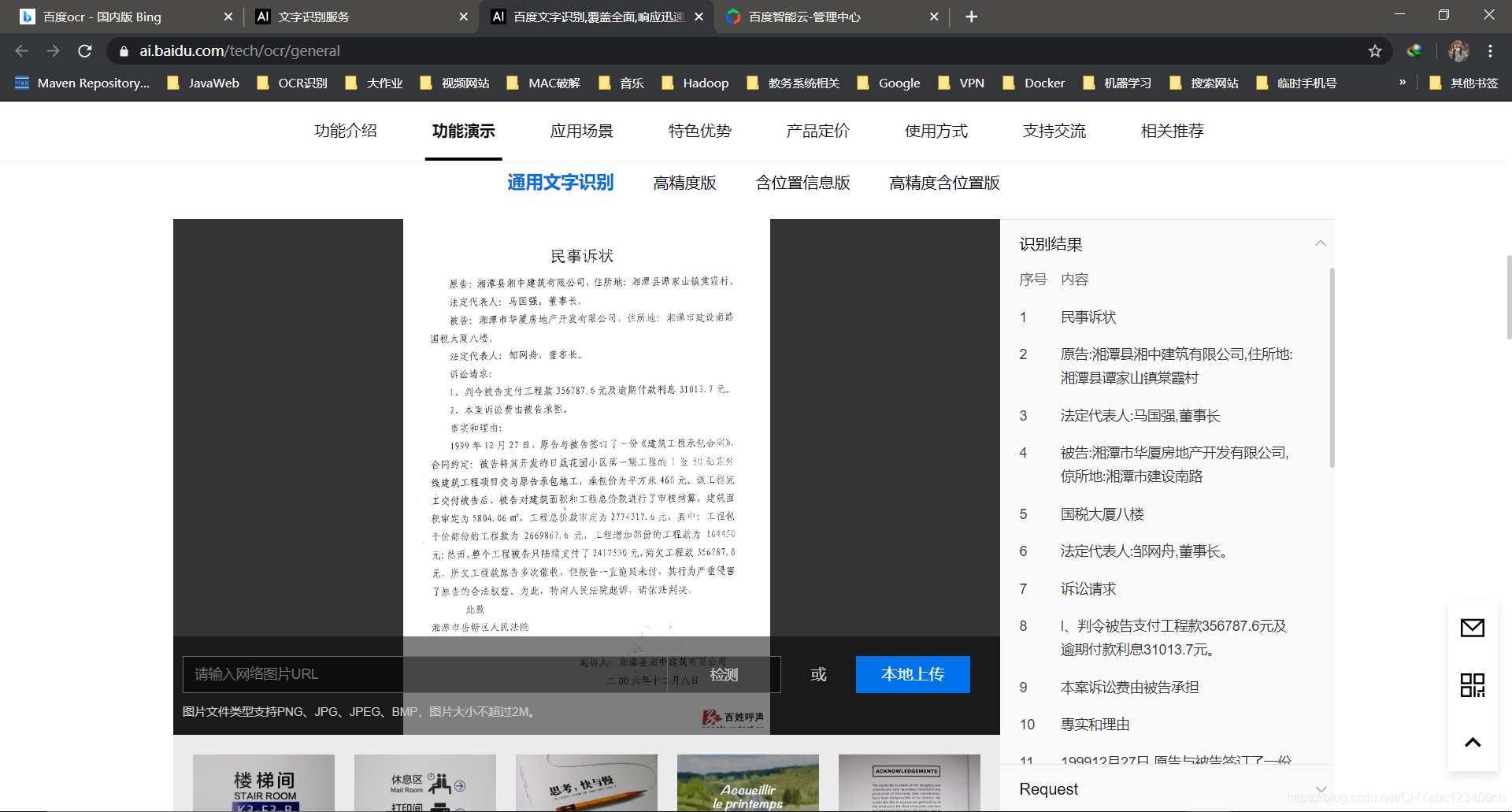1512x812 pixels.
Task: Show hidden bookmarks overflow chevron
Action: click(1403, 82)
